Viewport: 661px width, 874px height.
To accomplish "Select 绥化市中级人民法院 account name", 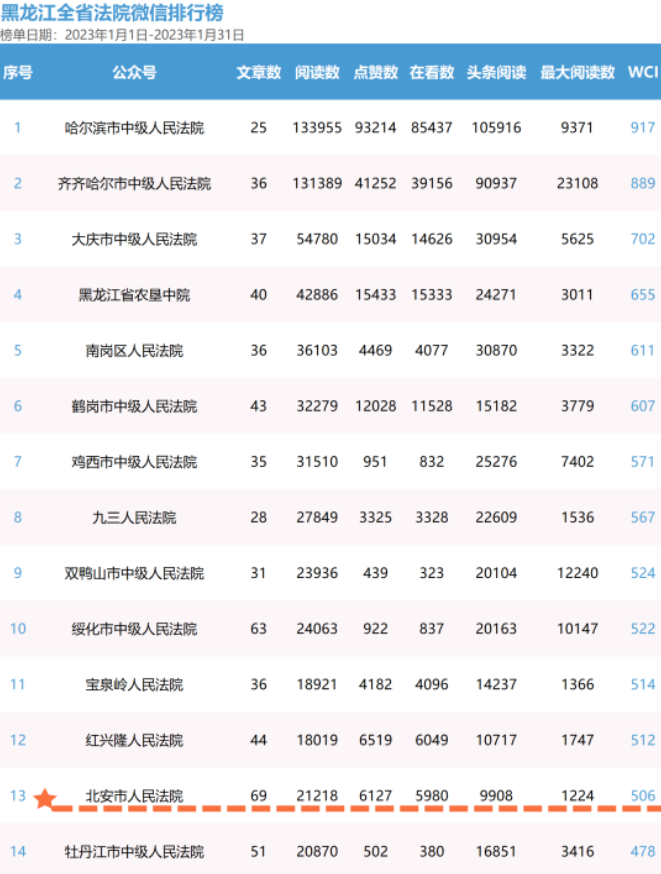I will tap(134, 629).
